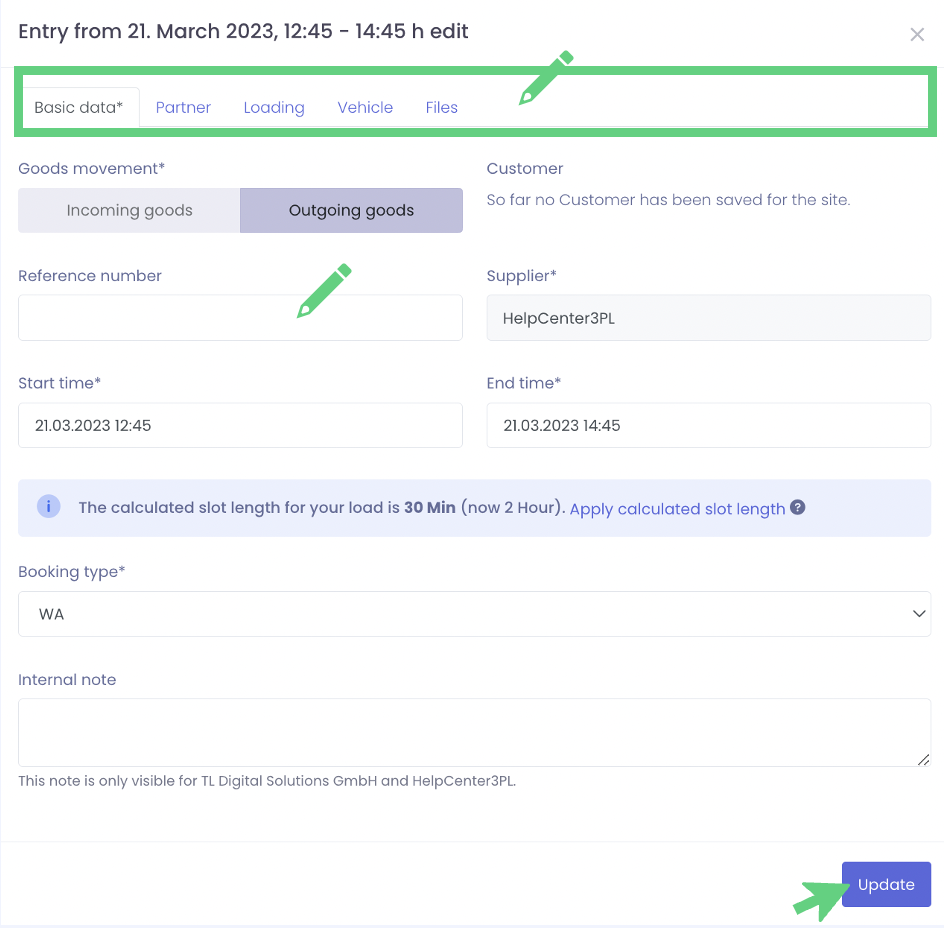Click the Start time field

240,425
